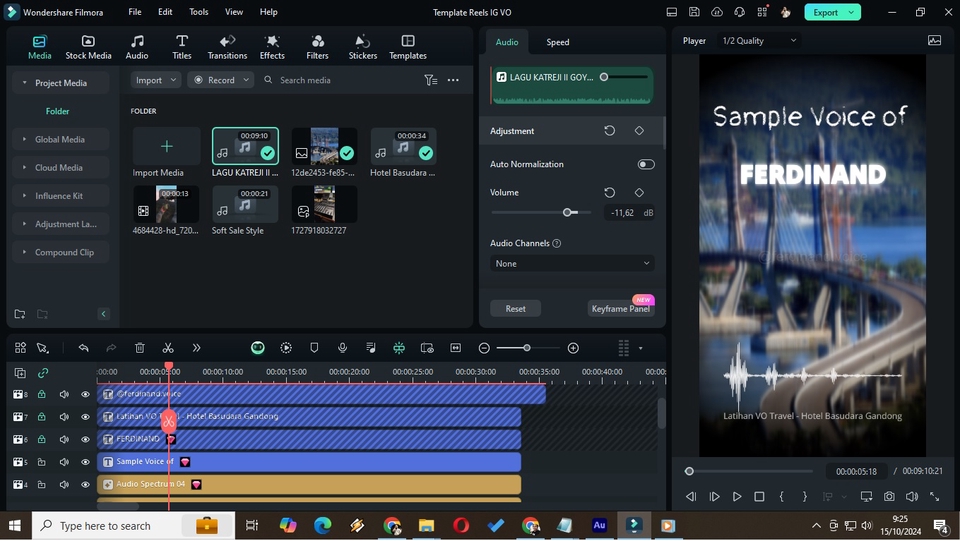Click the Reset button
The height and width of the screenshot is (541, 960).
tap(515, 309)
